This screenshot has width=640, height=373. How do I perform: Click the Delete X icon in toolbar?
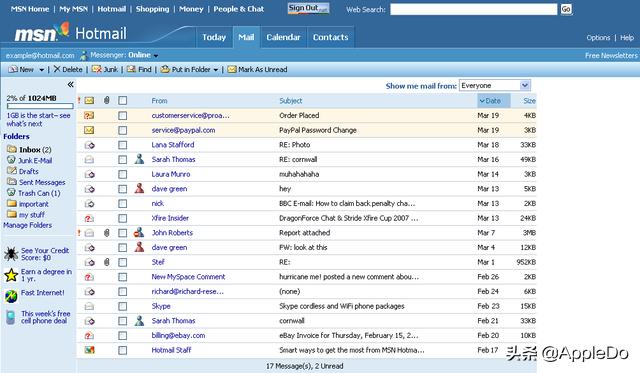(57, 69)
